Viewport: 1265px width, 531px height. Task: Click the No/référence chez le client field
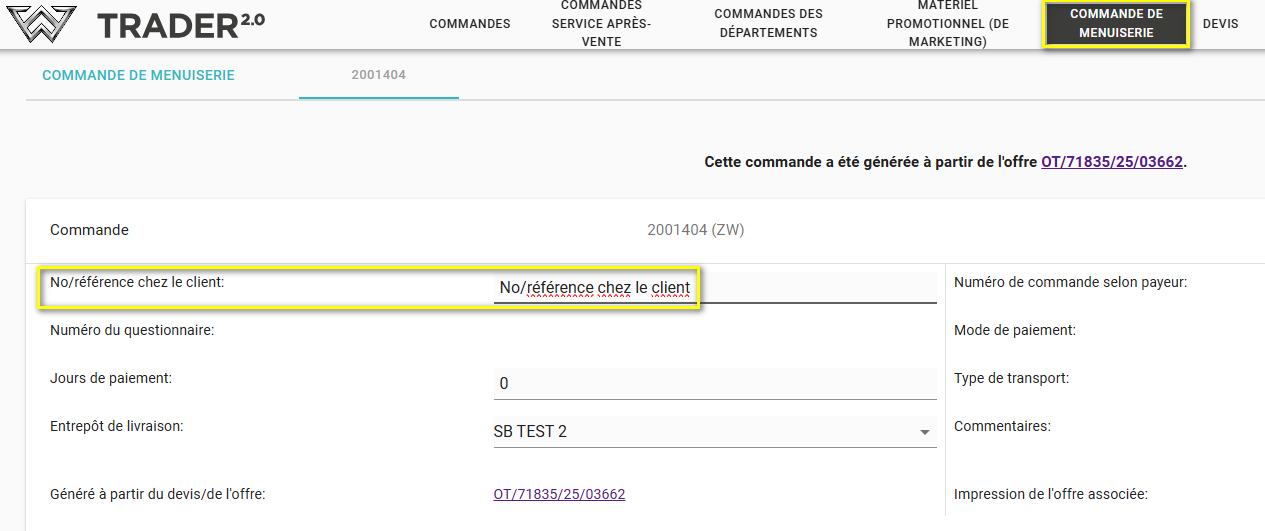(714, 288)
